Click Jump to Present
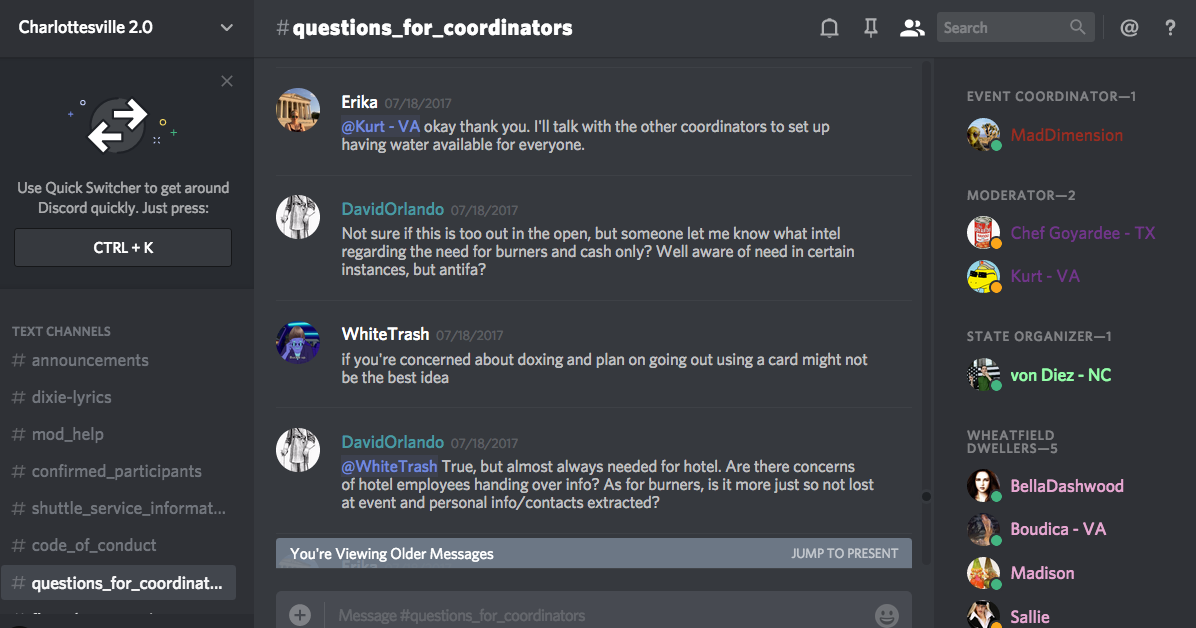 pyautogui.click(x=844, y=553)
